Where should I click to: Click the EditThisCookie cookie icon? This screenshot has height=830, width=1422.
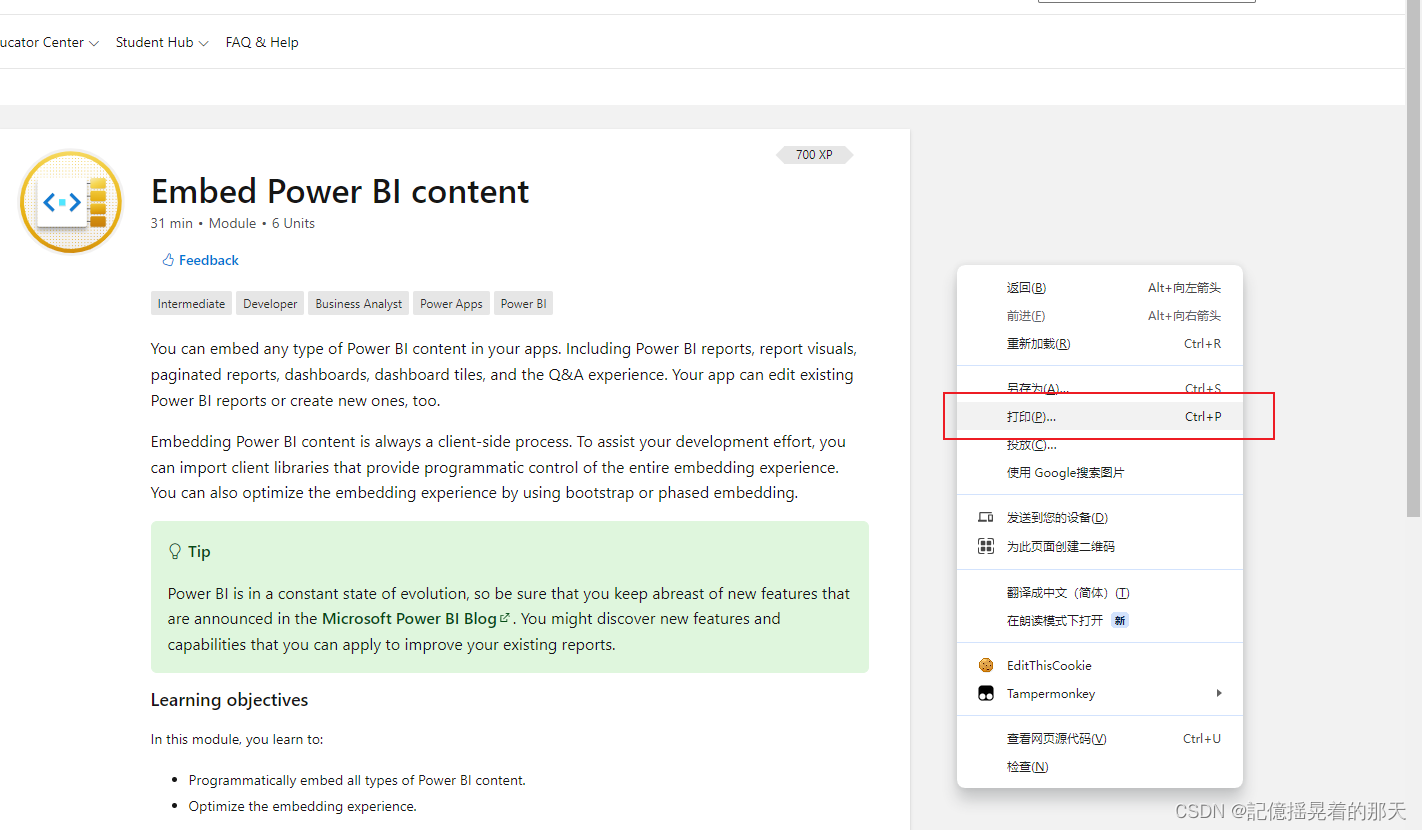tap(986, 665)
